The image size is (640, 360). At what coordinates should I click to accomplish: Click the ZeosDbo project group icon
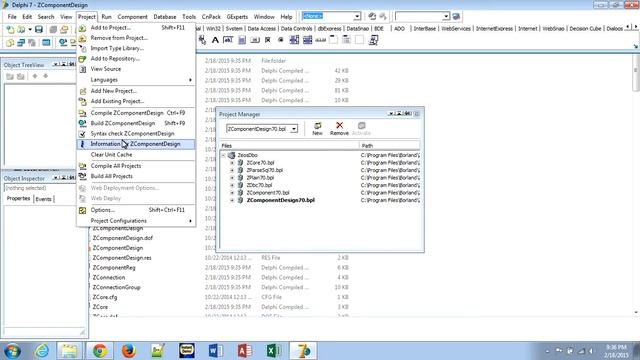pyautogui.click(x=232, y=155)
